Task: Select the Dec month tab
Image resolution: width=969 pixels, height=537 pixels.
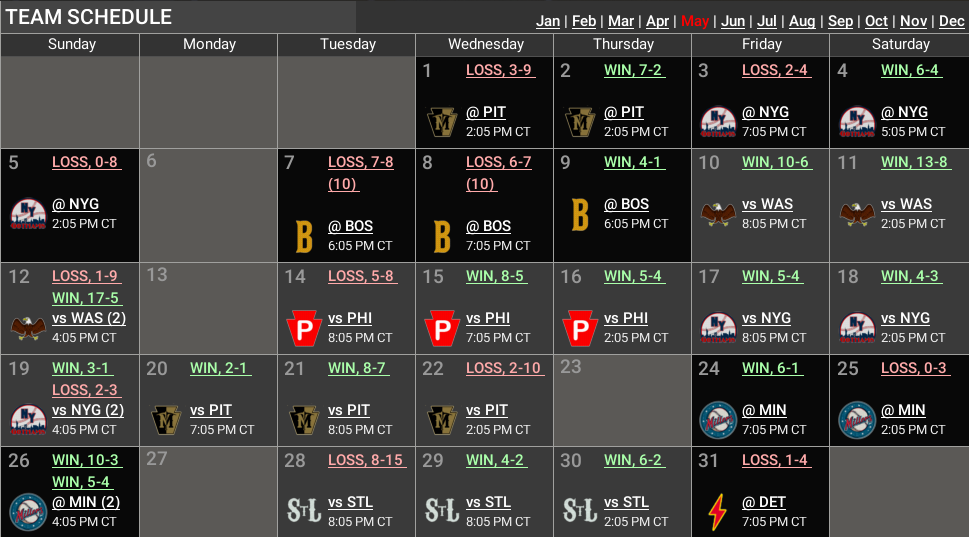Action: coord(951,21)
